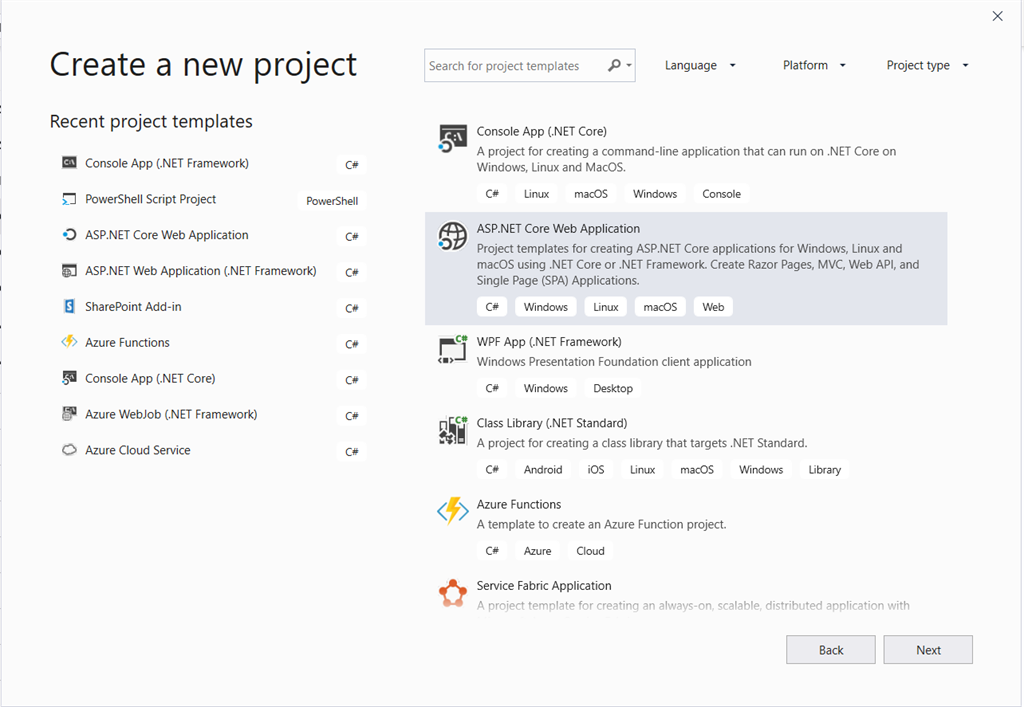This screenshot has width=1024, height=707.
Task: Select the ASP.NET Core Web Application globe icon
Action: [453, 236]
